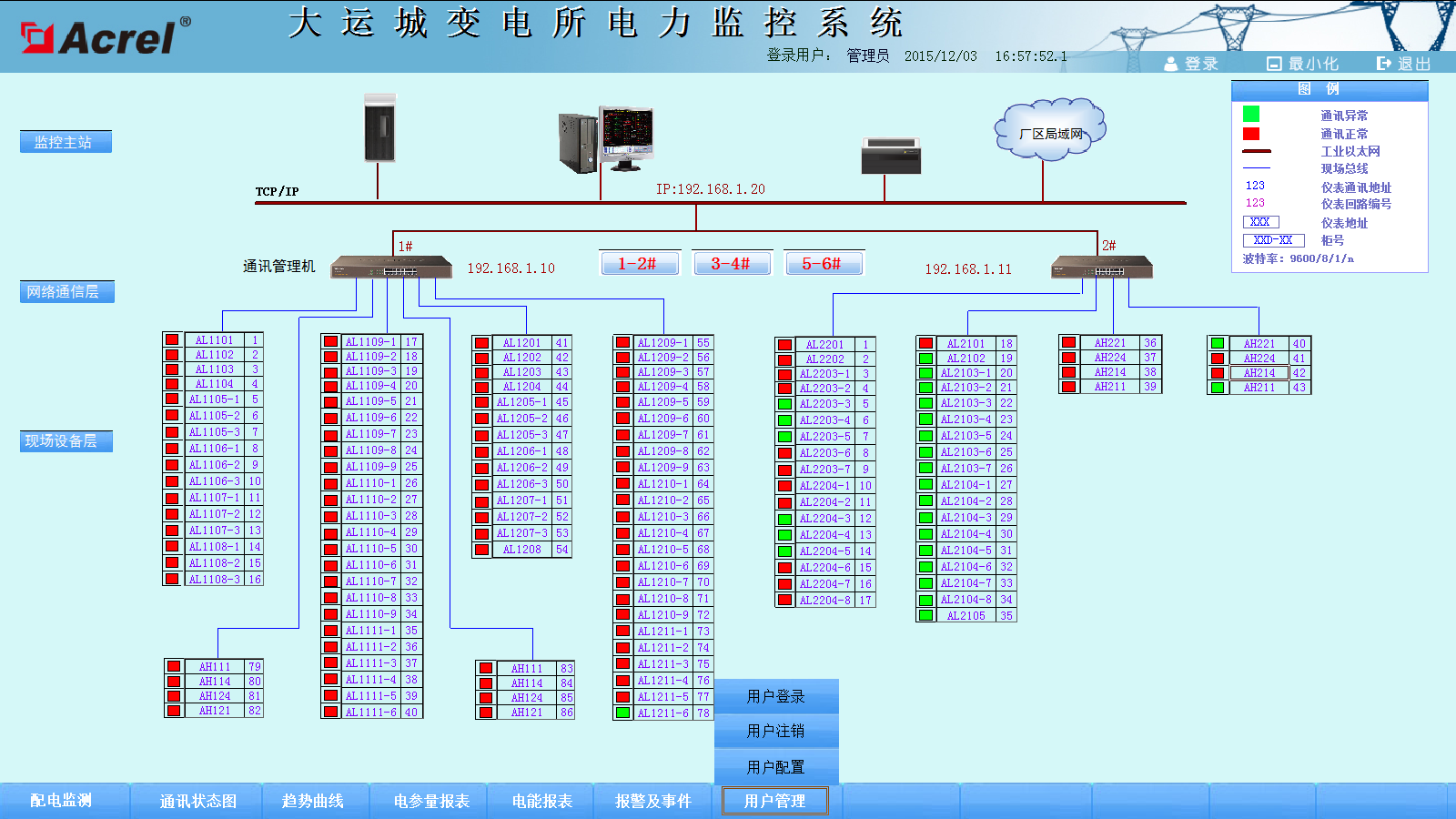Switch to the 趋势曲线 tab
Image resolution: width=1456 pixels, height=819 pixels.
tap(313, 801)
